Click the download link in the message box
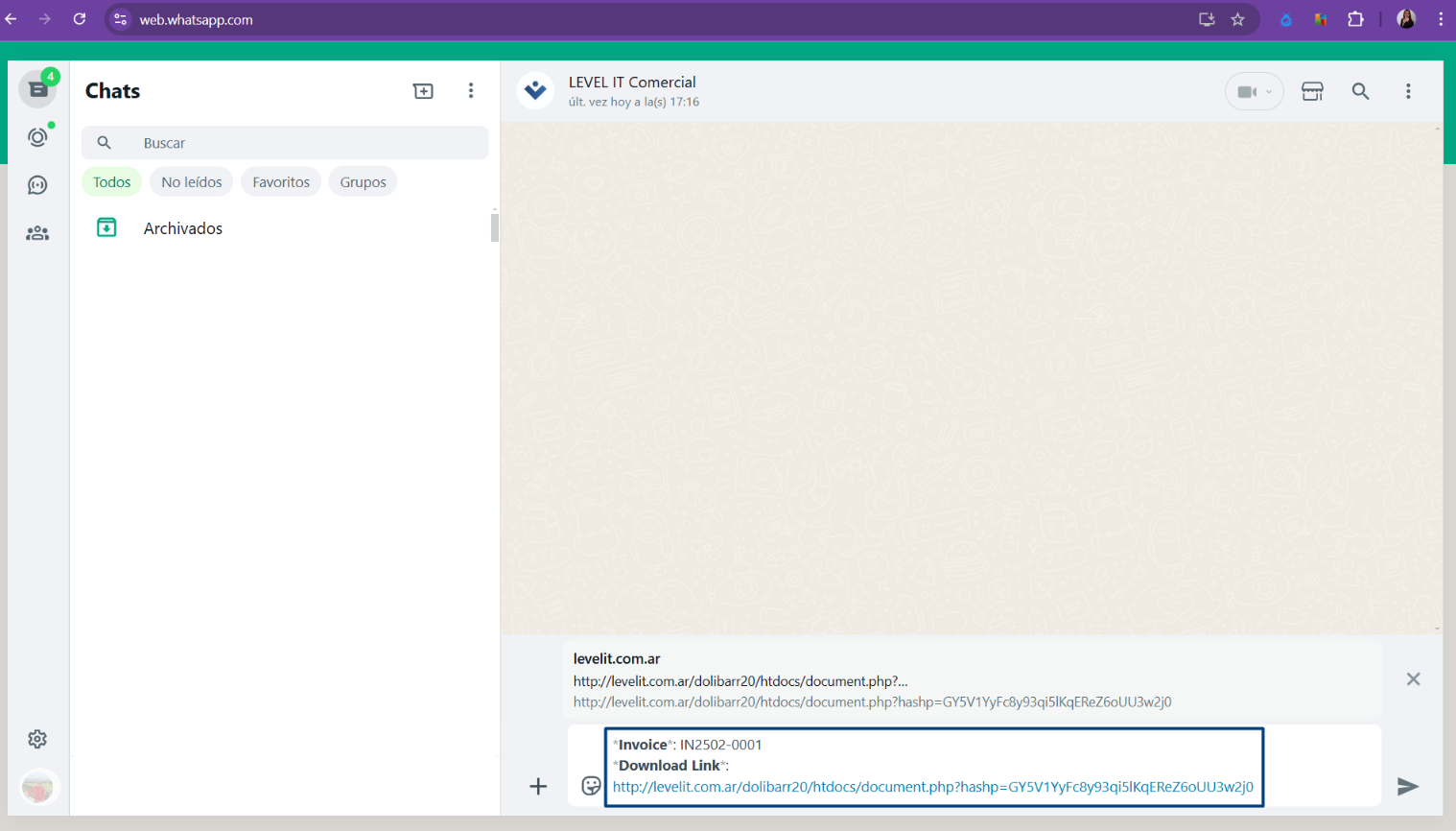Image resolution: width=1456 pixels, height=831 pixels. click(933, 787)
